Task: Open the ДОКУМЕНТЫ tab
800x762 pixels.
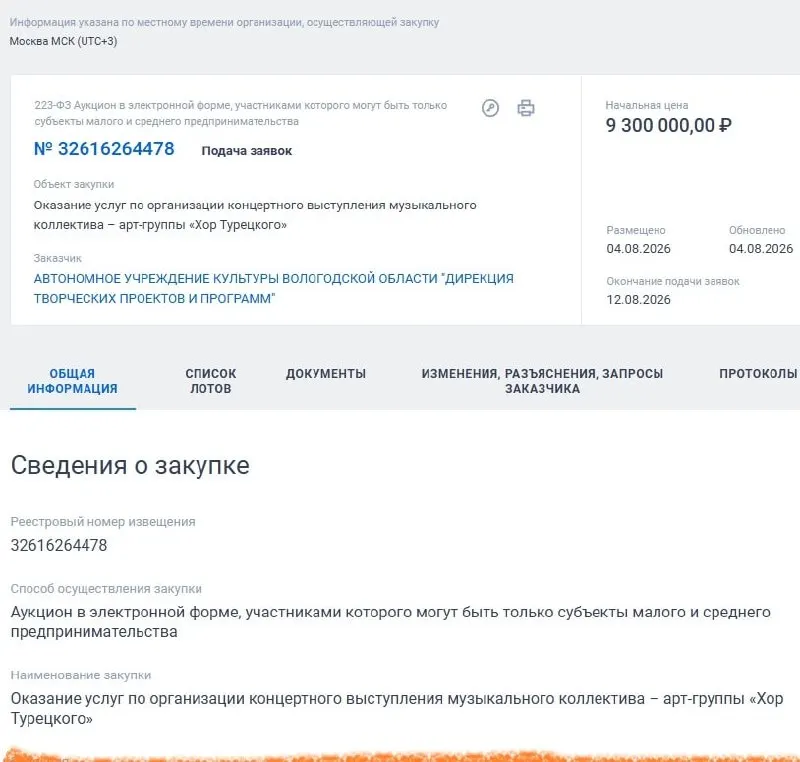Action: (326, 374)
